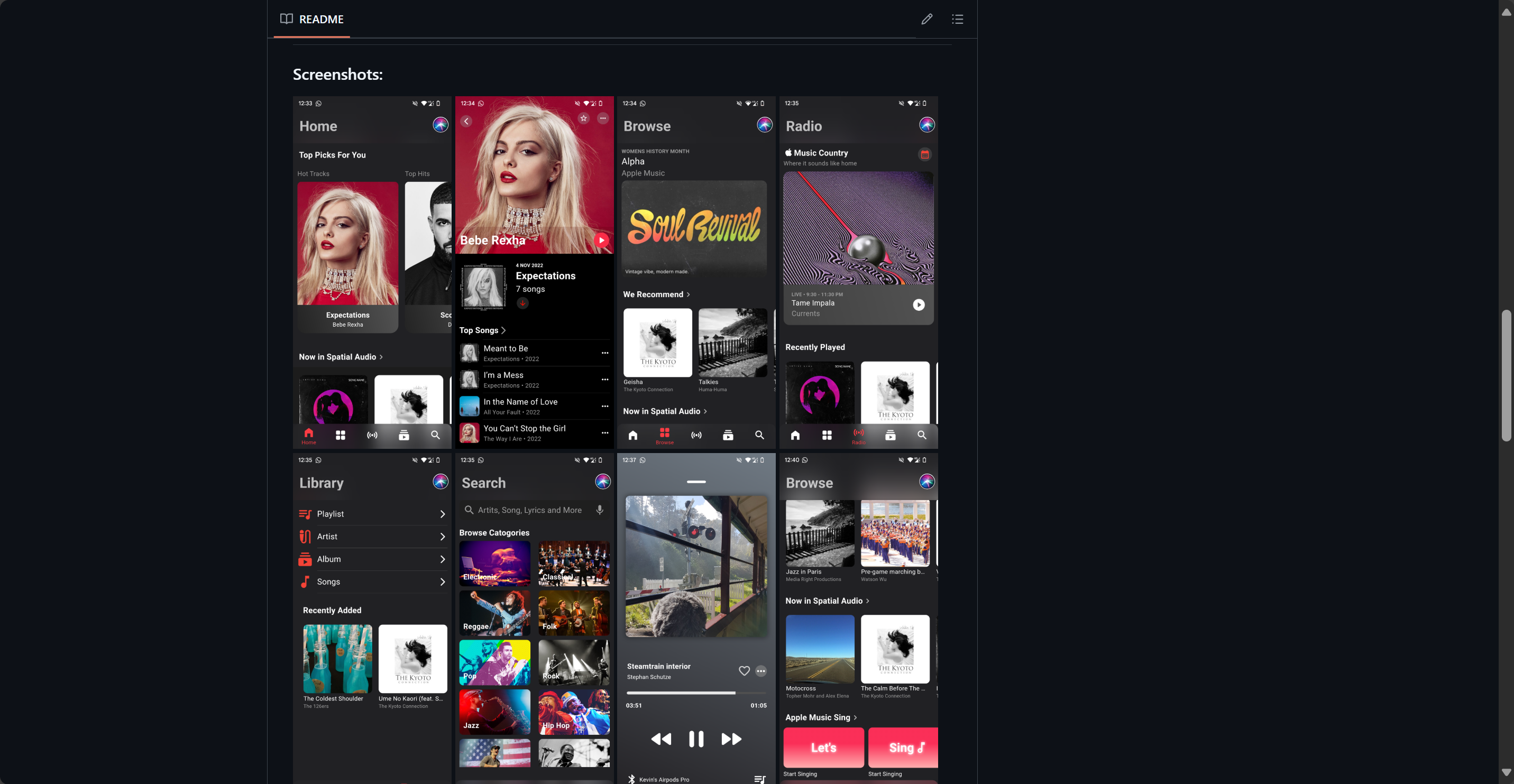Expand the Songs row chevron in Library
Viewport: 1514px width, 784px height.
pos(442,582)
